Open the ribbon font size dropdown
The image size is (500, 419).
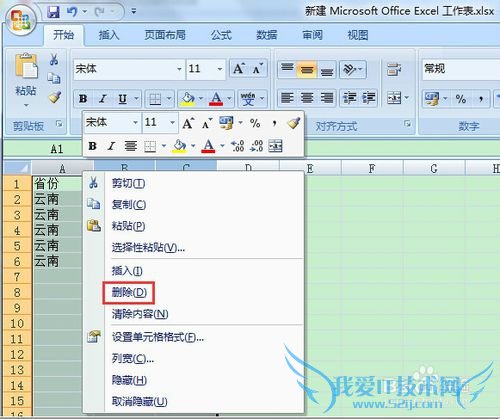click(220, 69)
